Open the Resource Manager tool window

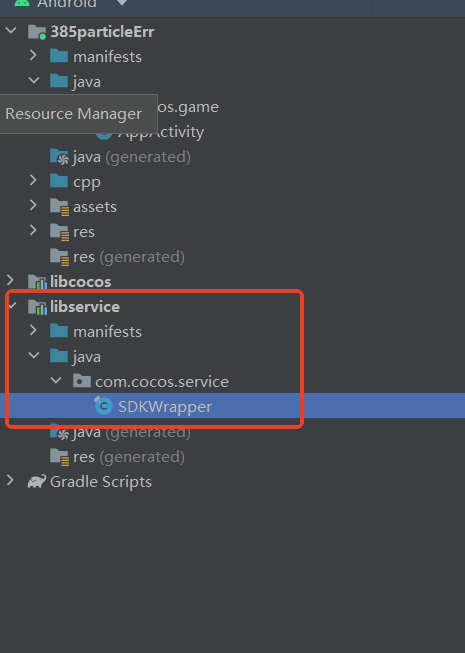74,114
